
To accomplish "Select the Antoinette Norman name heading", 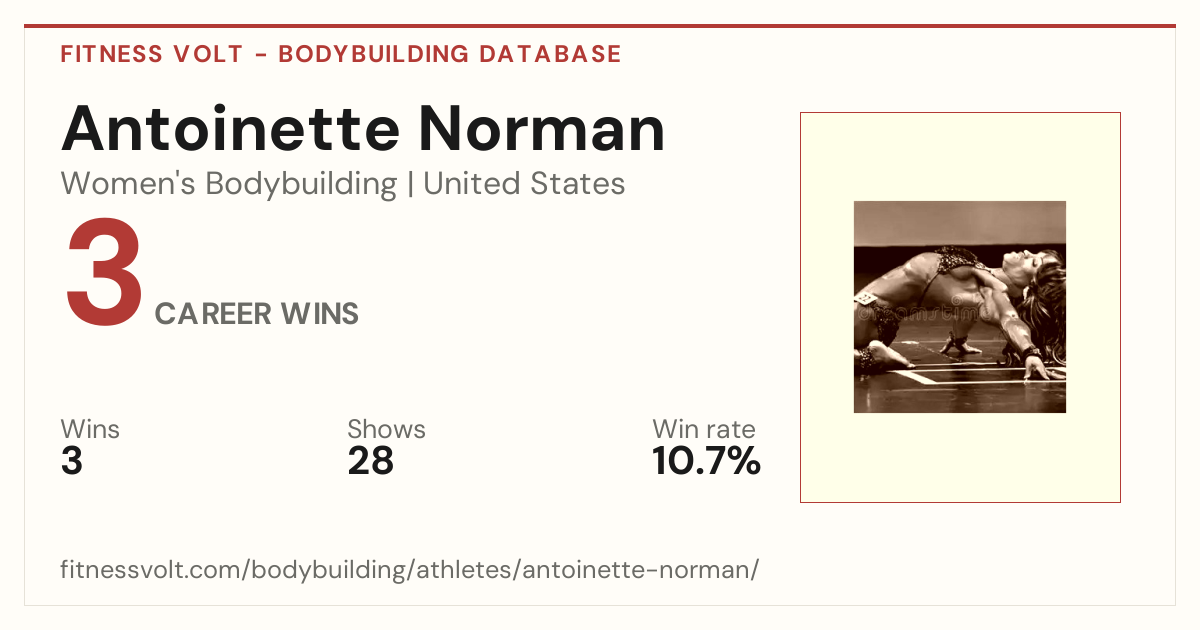I will click(363, 128).
